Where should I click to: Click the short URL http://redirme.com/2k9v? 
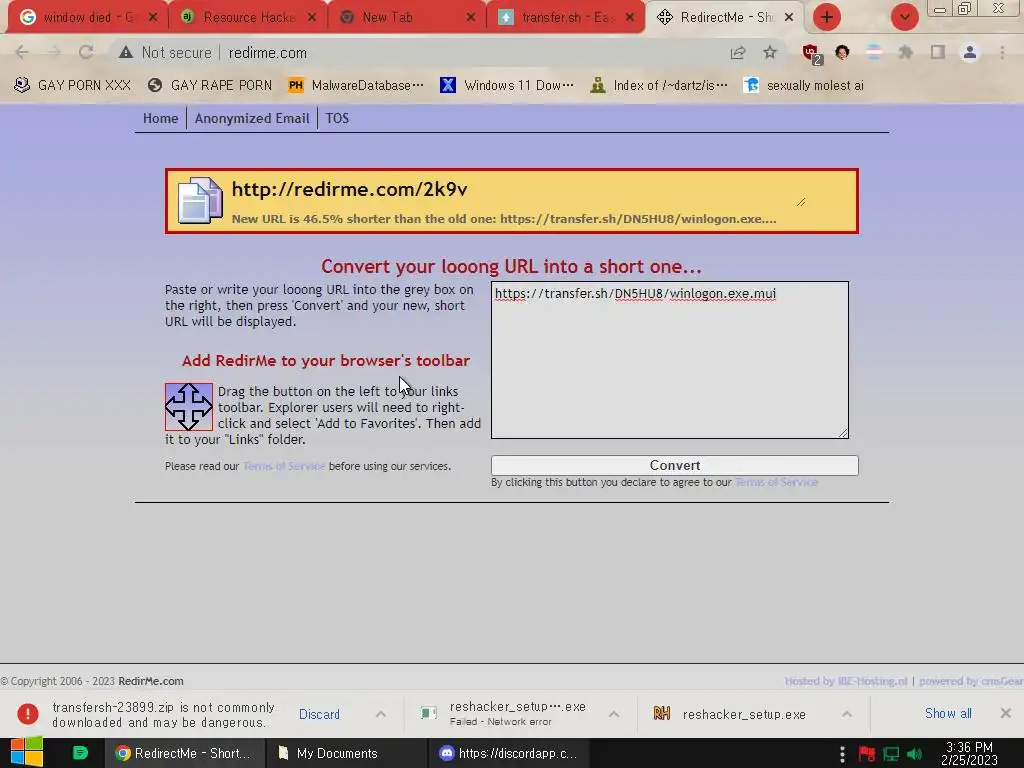pyautogui.click(x=349, y=189)
